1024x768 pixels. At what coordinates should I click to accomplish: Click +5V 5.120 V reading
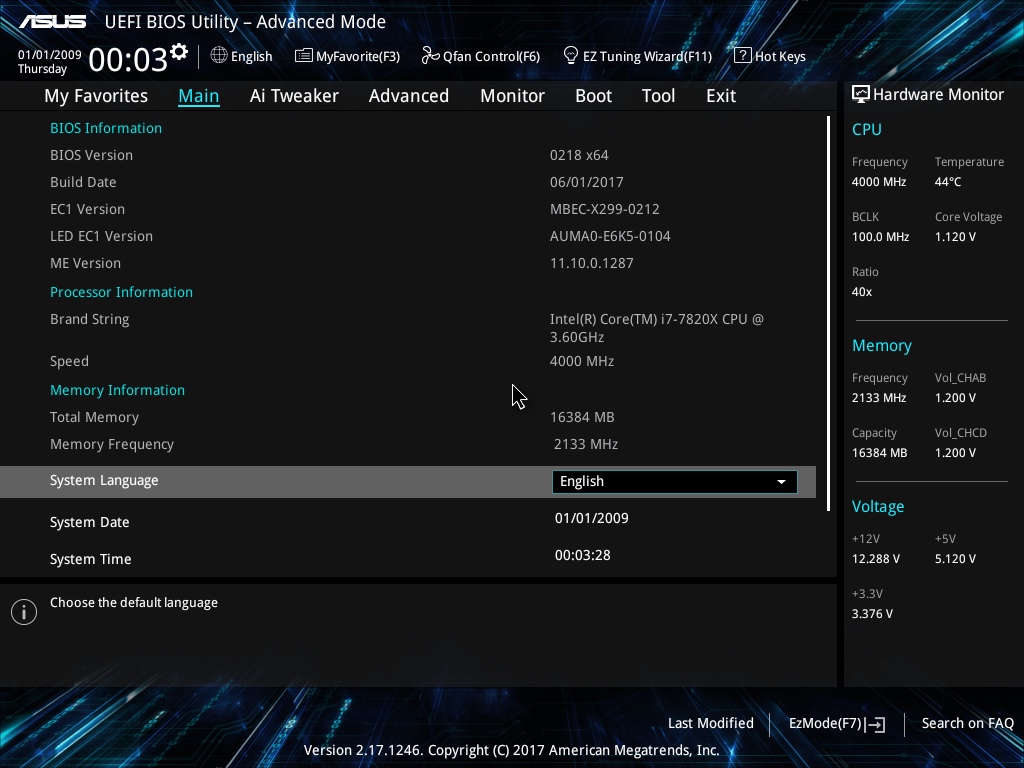click(x=955, y=559)
